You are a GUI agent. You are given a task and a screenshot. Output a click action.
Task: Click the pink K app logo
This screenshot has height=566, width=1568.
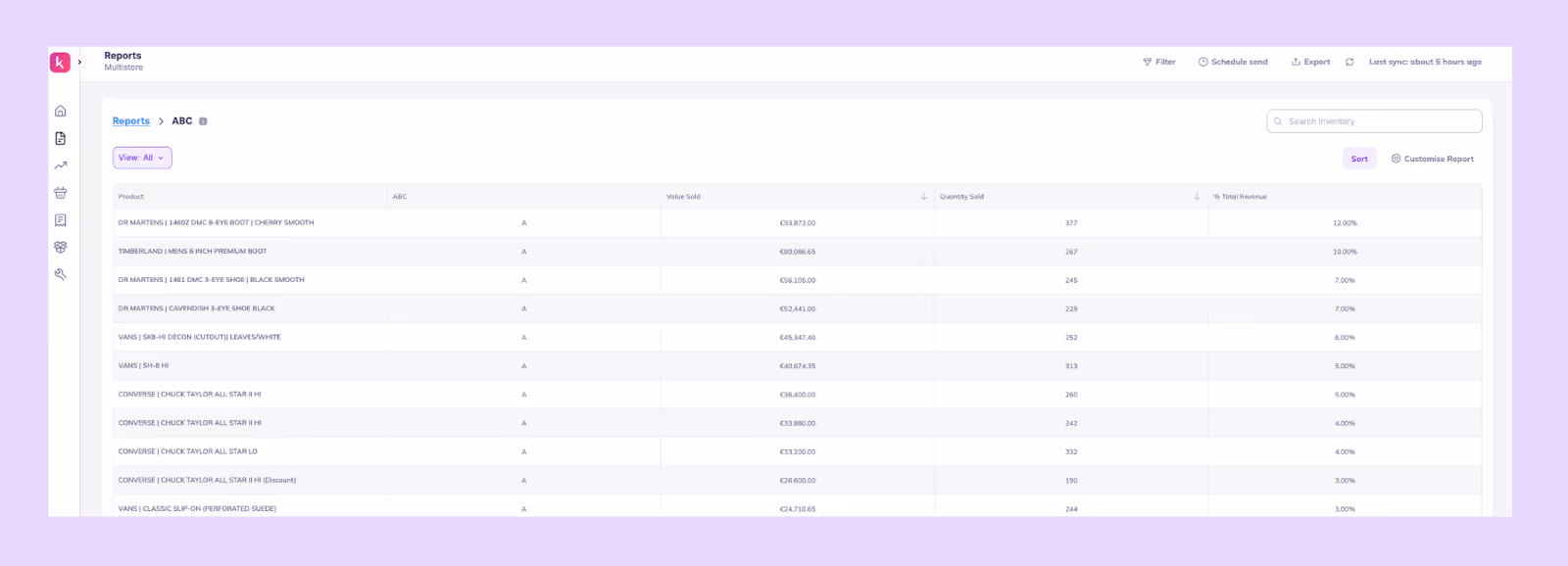coord(60,62)
